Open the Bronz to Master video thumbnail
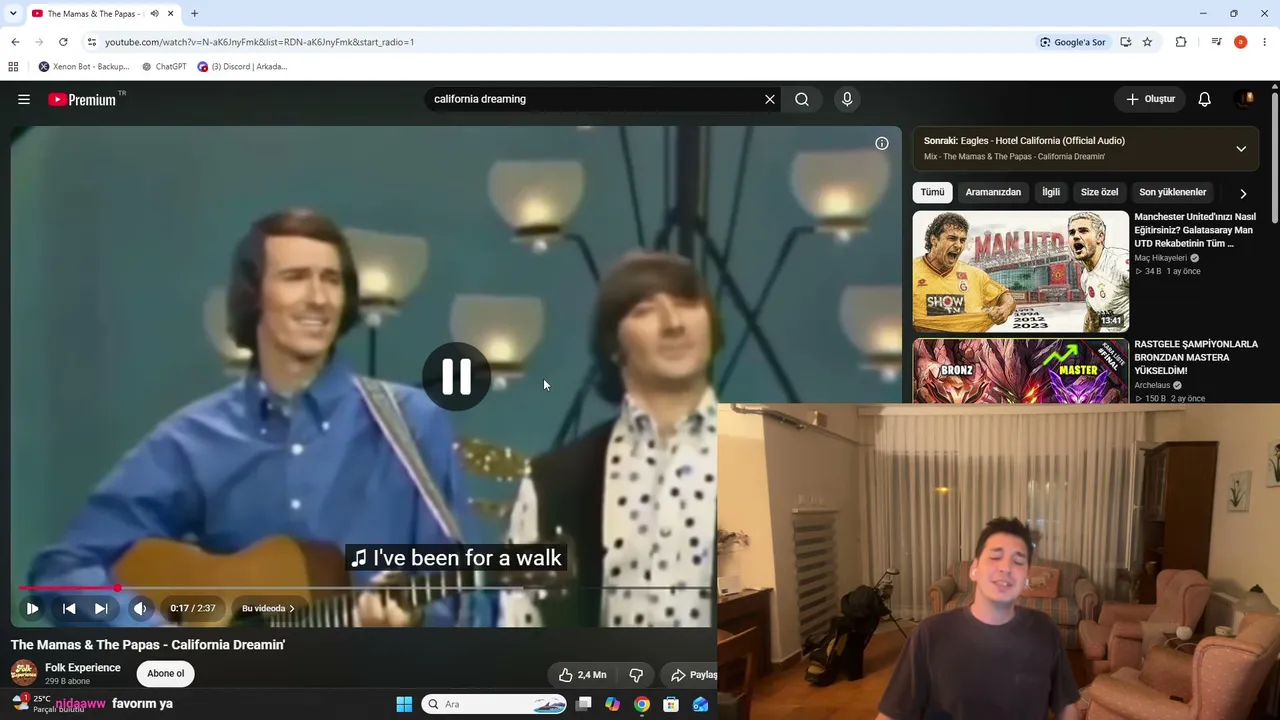 [x=1020, y=371]
